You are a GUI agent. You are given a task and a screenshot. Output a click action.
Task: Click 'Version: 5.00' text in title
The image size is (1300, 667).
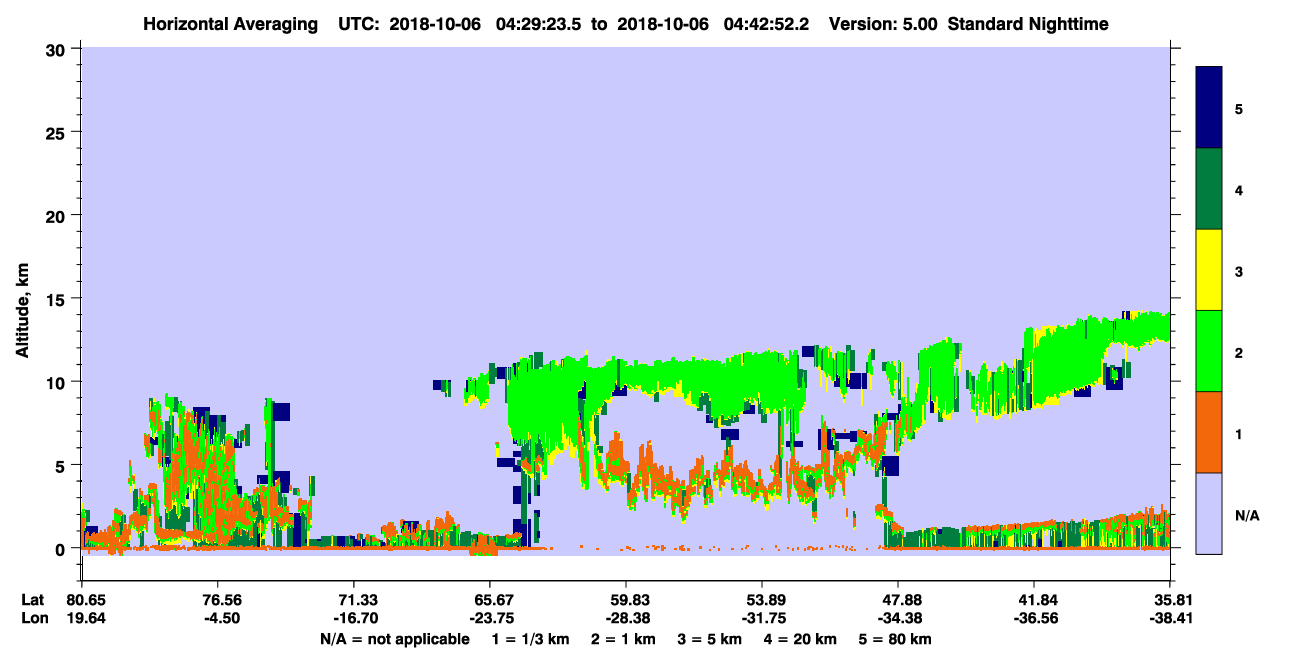(881, 24)
